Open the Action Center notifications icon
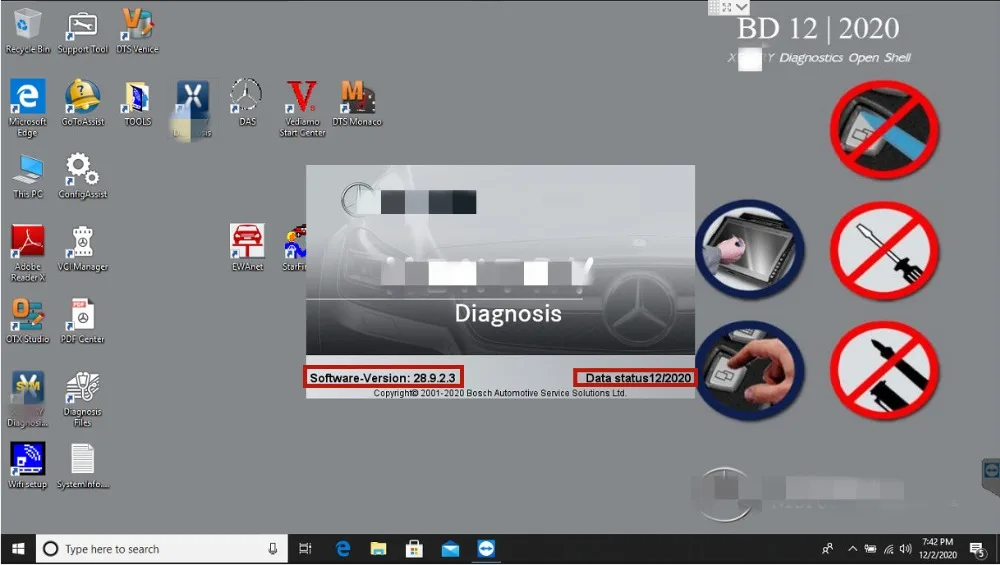 977,549
